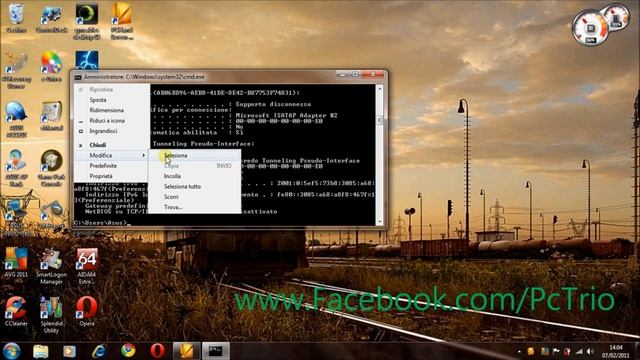This screenshot has width=640, height=360.
Task: Select the SmartLogon Manager desktop icon
Action: click(x=51, y=266)
